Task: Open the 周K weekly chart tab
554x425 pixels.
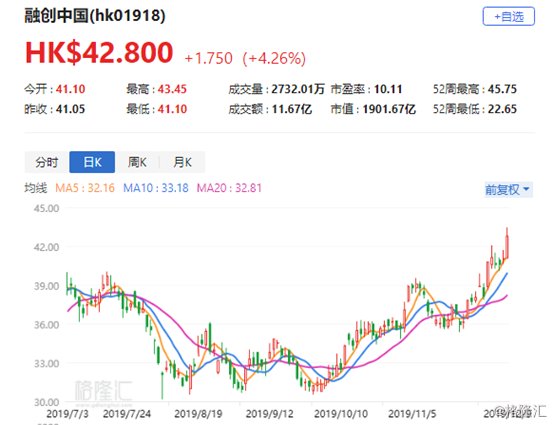Action: click(x=137, y=162)
